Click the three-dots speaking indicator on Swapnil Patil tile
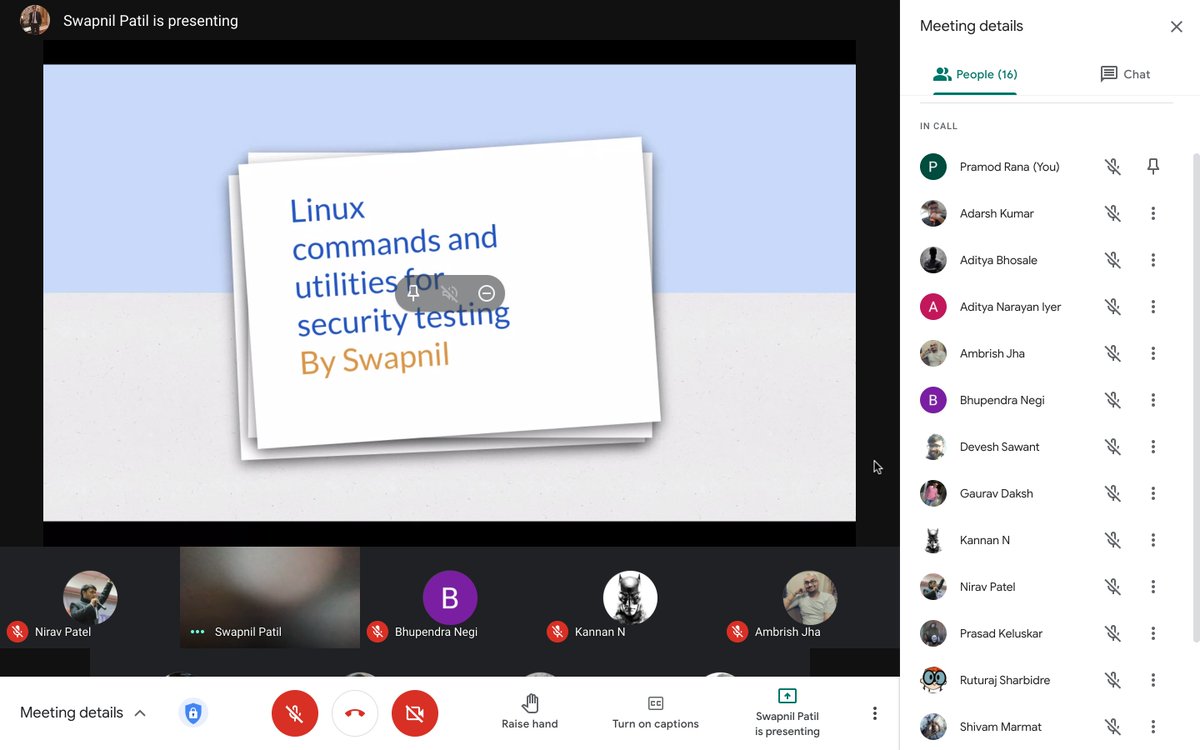 pos(197,632)
